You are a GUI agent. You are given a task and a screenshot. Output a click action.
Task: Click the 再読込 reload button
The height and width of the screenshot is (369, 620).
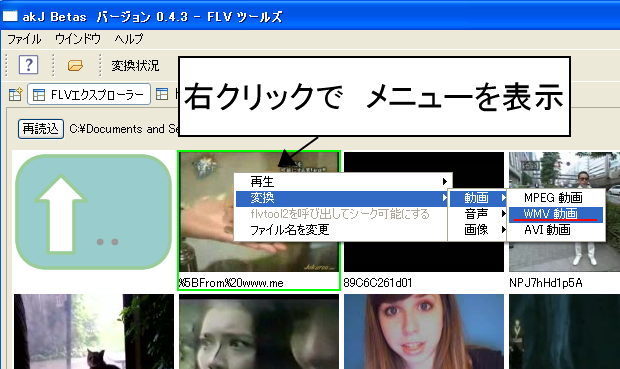[41, 129]
